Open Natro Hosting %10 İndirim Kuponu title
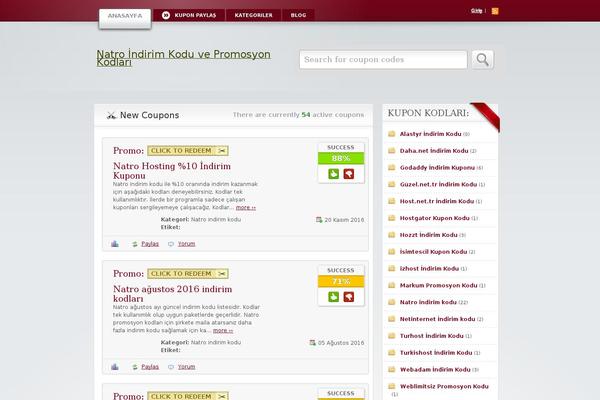 coord(172,171)
